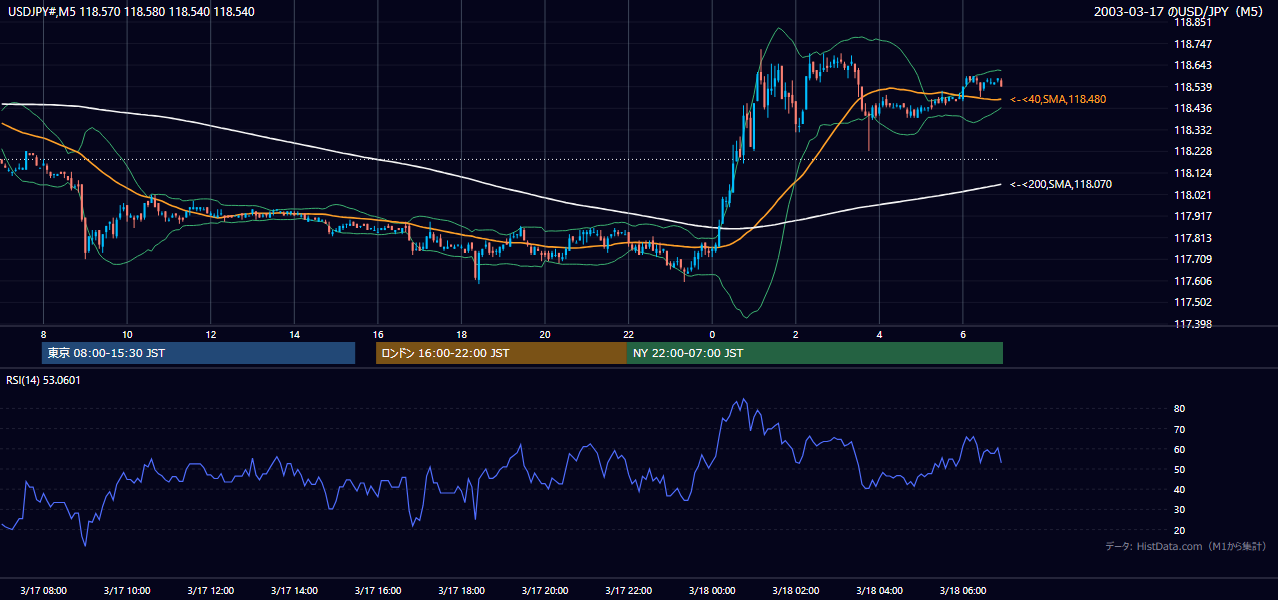Click the 3/17 16:00 date label
The image size is (1278, 600).
click(x=377, y=591)
